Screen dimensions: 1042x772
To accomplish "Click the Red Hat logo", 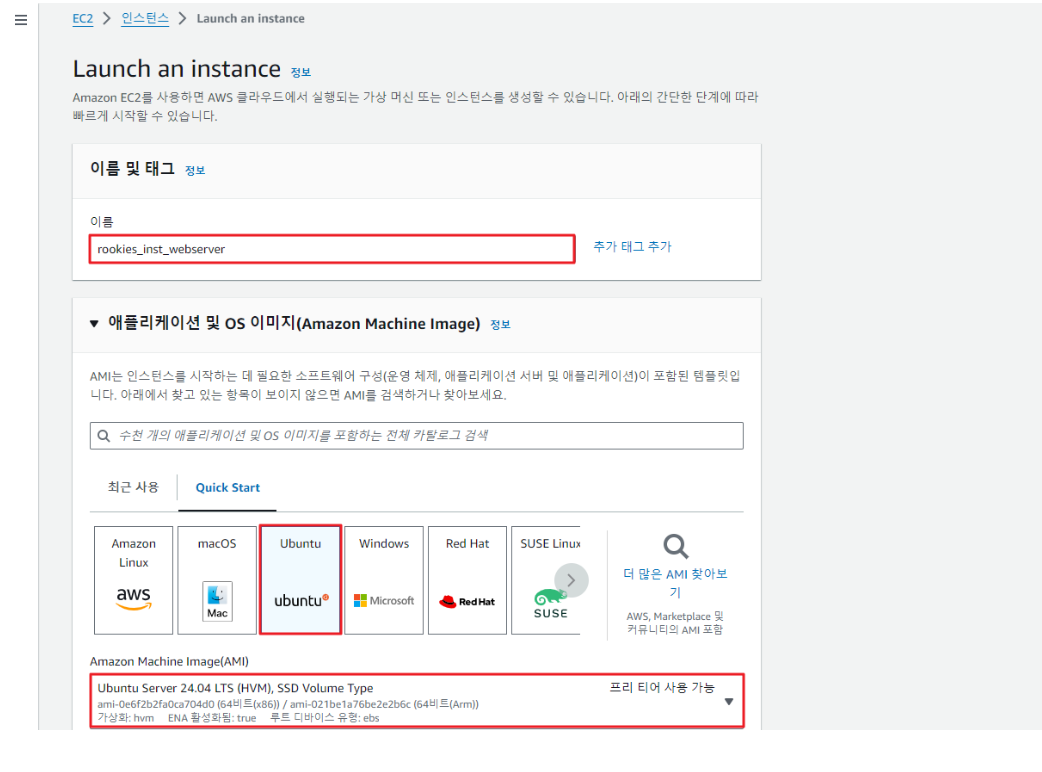I will (x=467, y=601).
